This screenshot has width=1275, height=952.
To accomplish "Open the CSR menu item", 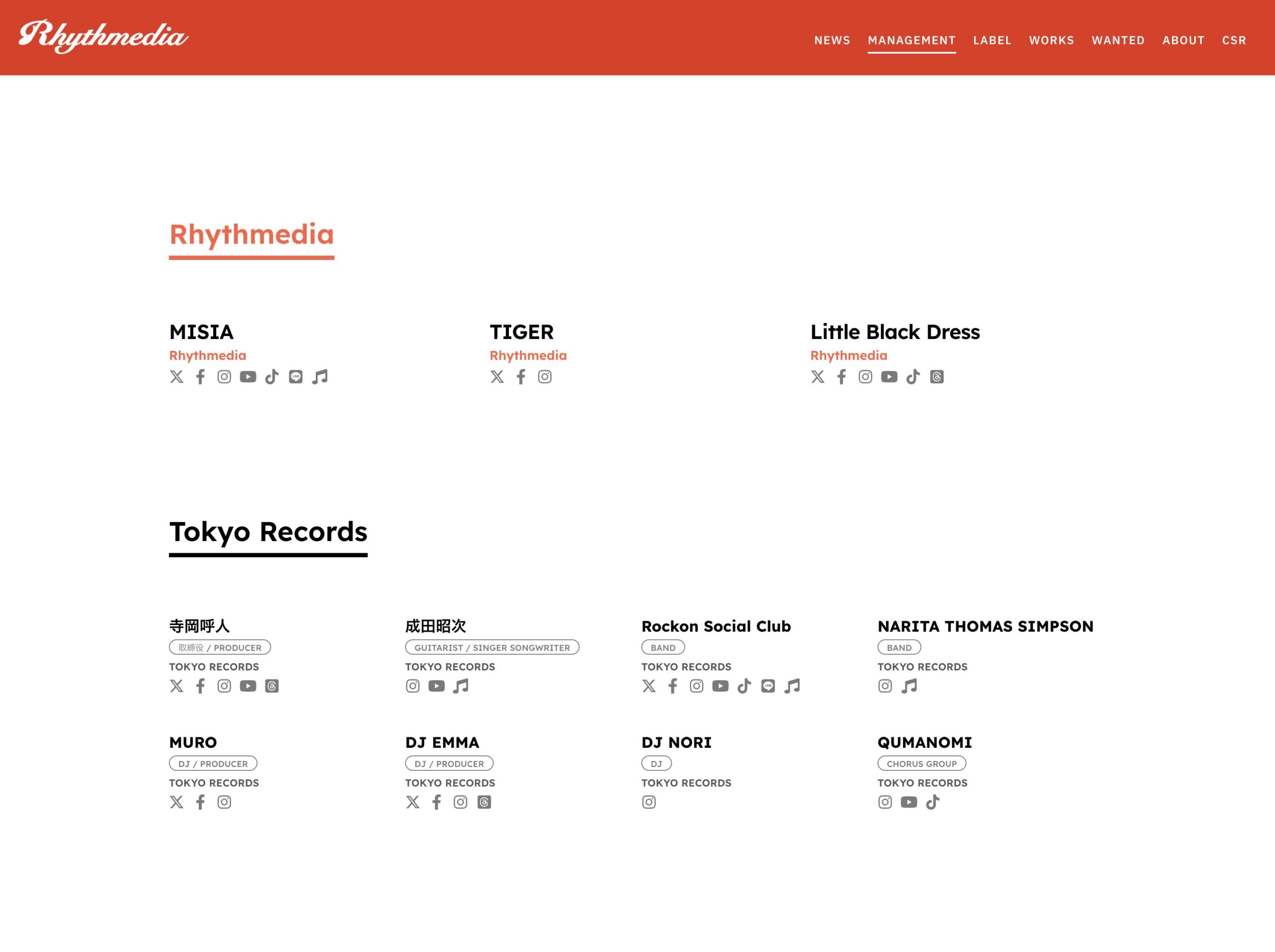I will (1234, 40).
